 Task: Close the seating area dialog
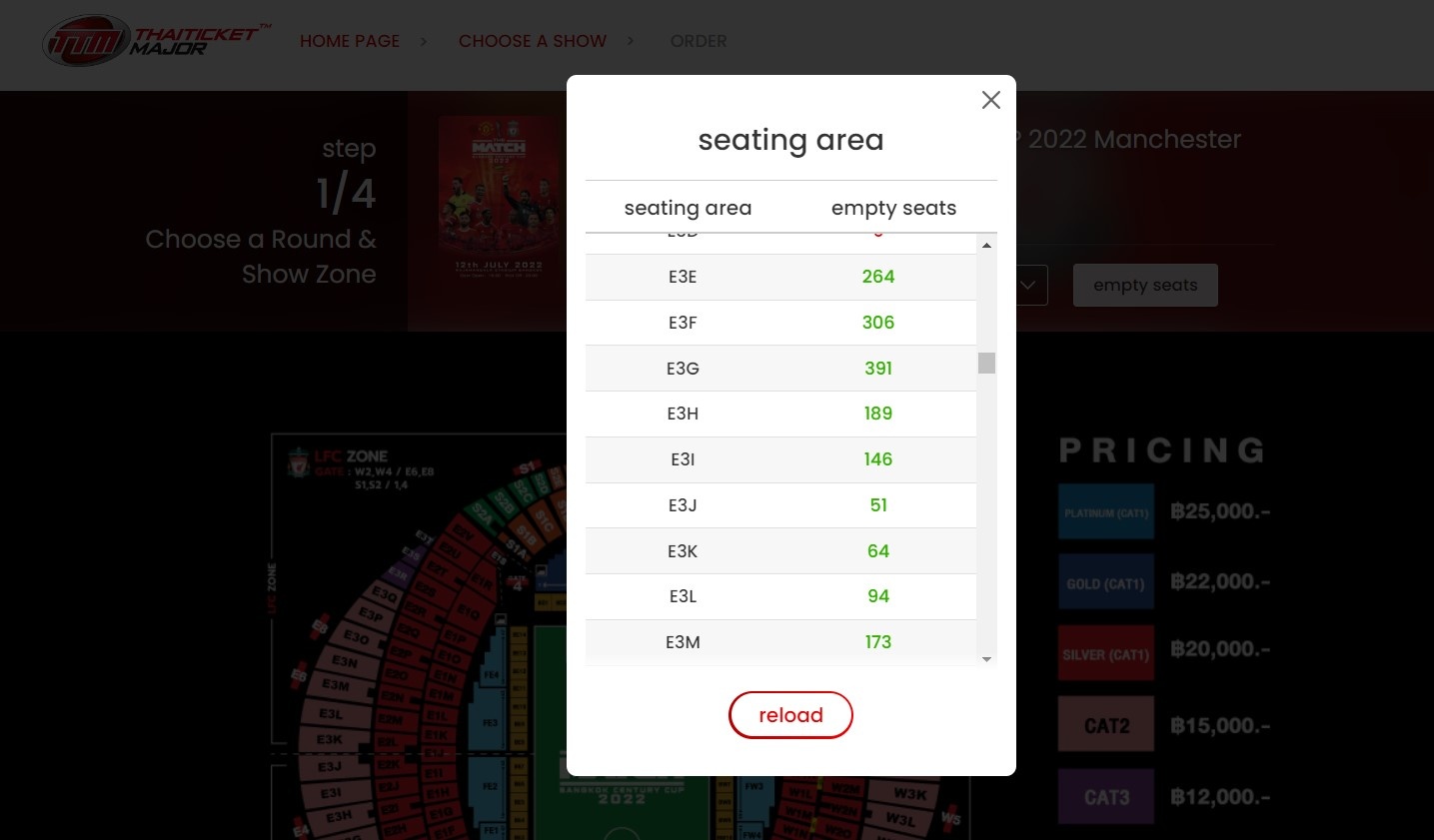click(990, 100)
